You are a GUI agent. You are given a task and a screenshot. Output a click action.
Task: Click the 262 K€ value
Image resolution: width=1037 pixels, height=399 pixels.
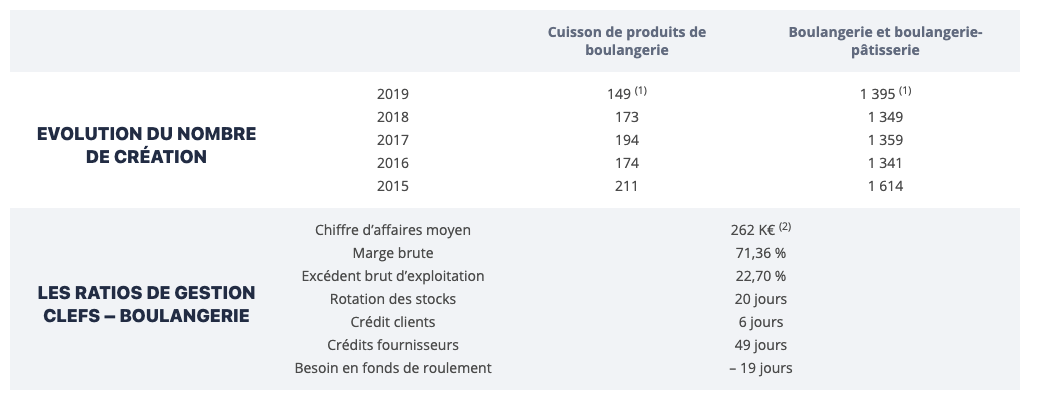(761, 229)
